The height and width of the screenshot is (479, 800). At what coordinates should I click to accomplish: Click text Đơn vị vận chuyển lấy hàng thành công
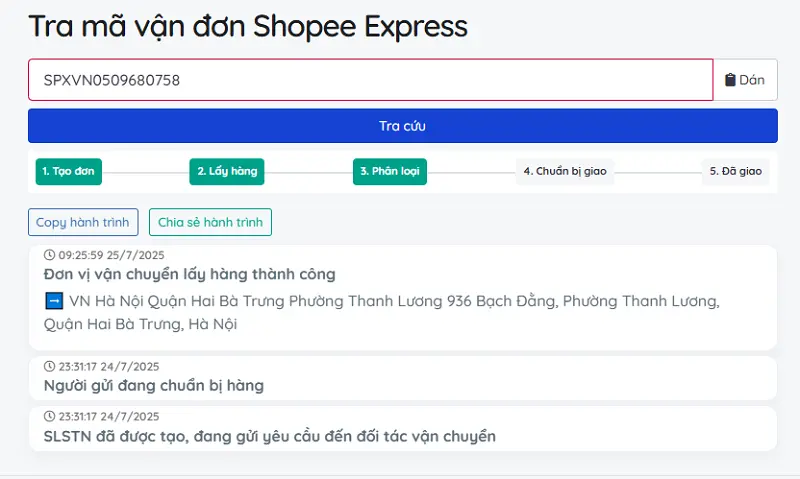point(190,274)
